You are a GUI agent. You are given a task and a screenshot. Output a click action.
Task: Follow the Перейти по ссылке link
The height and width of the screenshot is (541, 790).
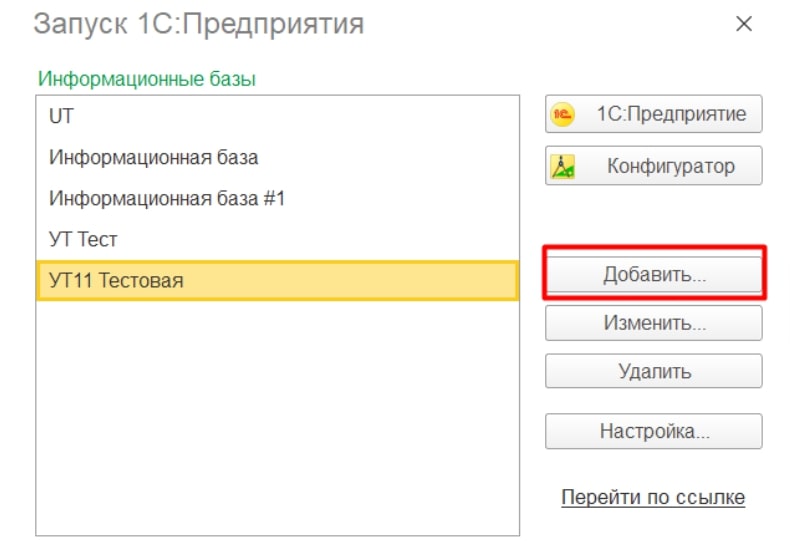click(x=653, y=497)
